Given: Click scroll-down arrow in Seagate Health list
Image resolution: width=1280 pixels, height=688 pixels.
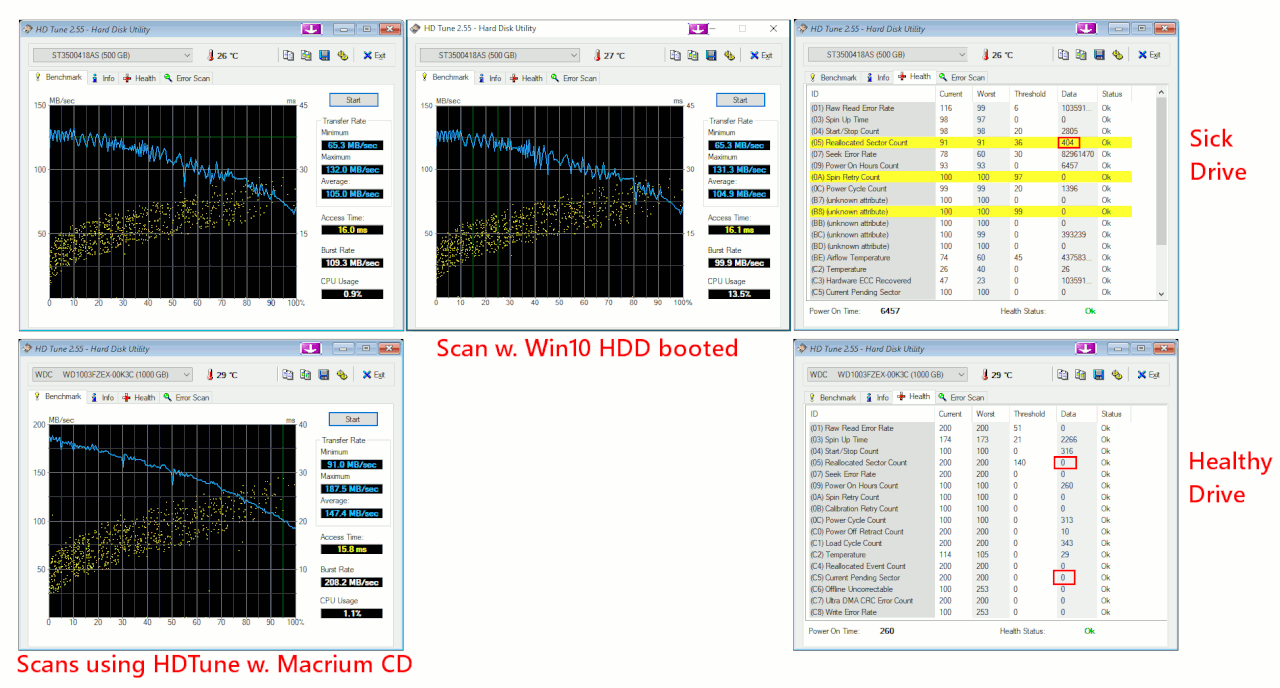Looking at the screenshot, I should coord(1161,293).
